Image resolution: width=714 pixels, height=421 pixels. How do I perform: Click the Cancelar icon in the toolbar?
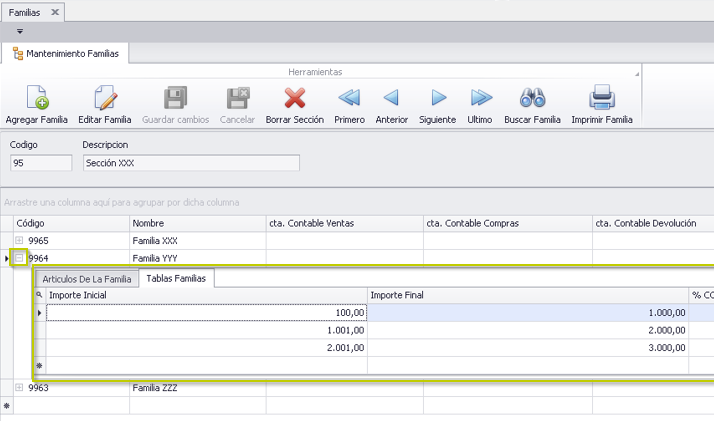[x=237, y=97]
